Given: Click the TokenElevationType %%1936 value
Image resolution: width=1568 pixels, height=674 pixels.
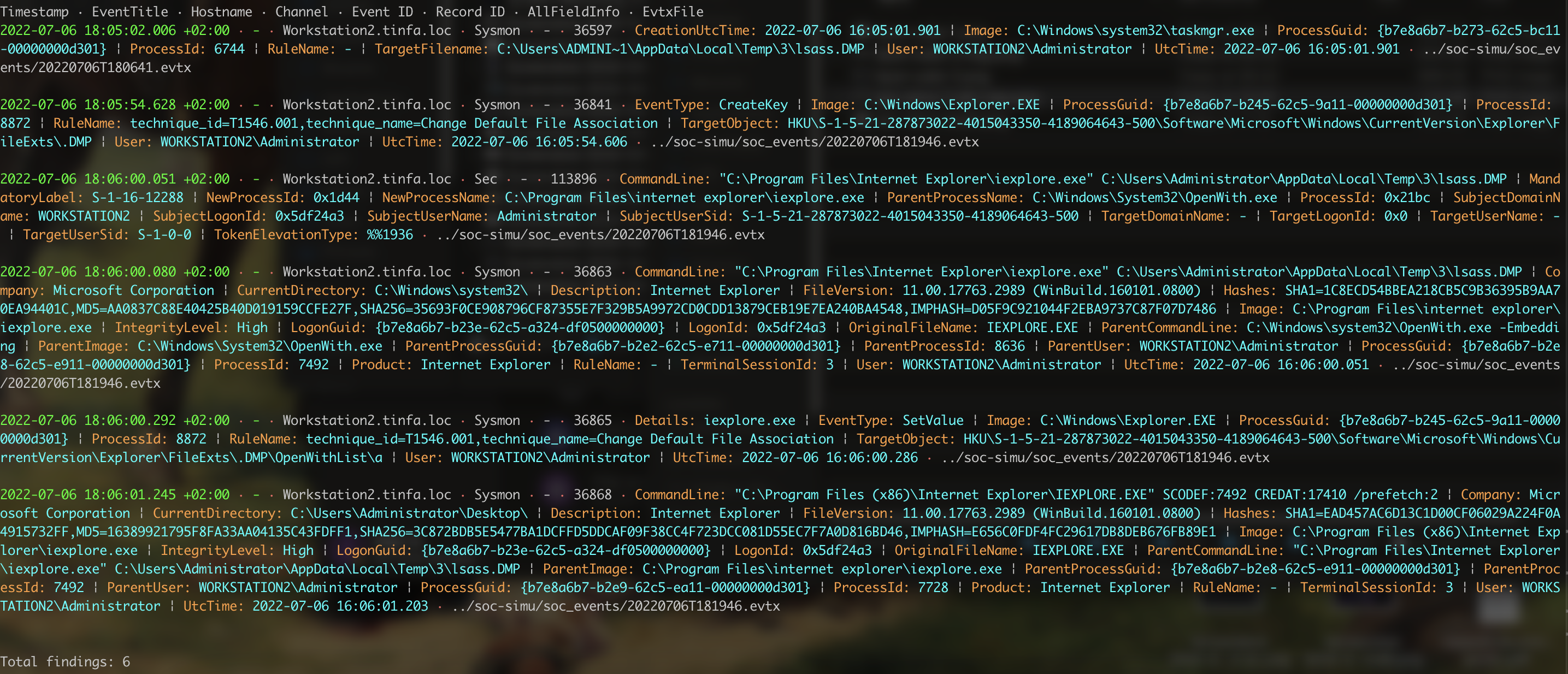Looking at the screenshot, I should coord(390,234).
